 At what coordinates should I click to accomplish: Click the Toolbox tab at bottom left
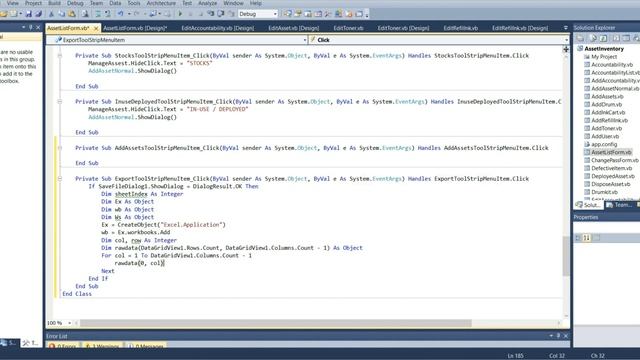pyautogui.click(x=31, y=343)
